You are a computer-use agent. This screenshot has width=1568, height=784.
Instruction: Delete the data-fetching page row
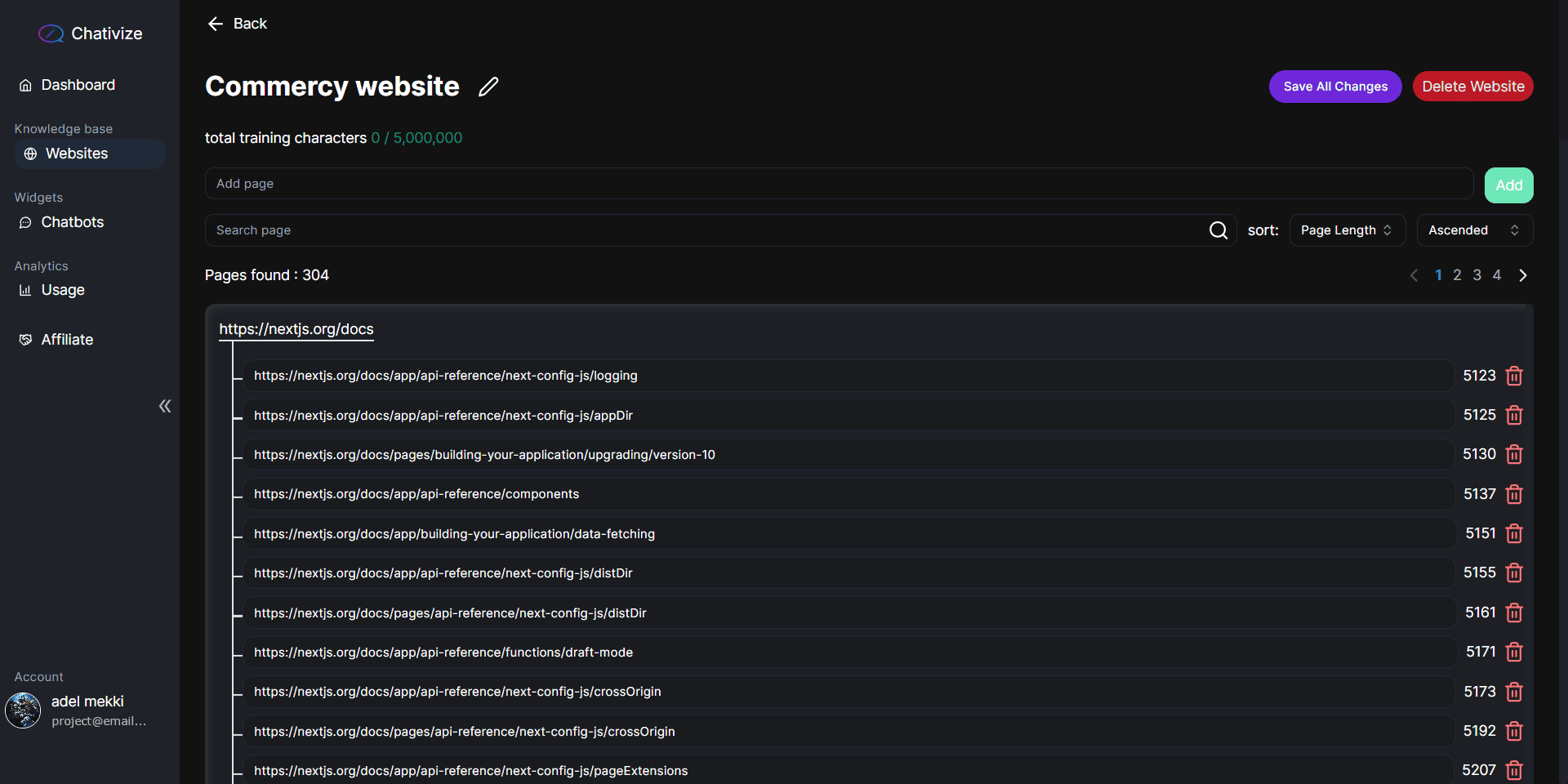tap(1514, 533)
